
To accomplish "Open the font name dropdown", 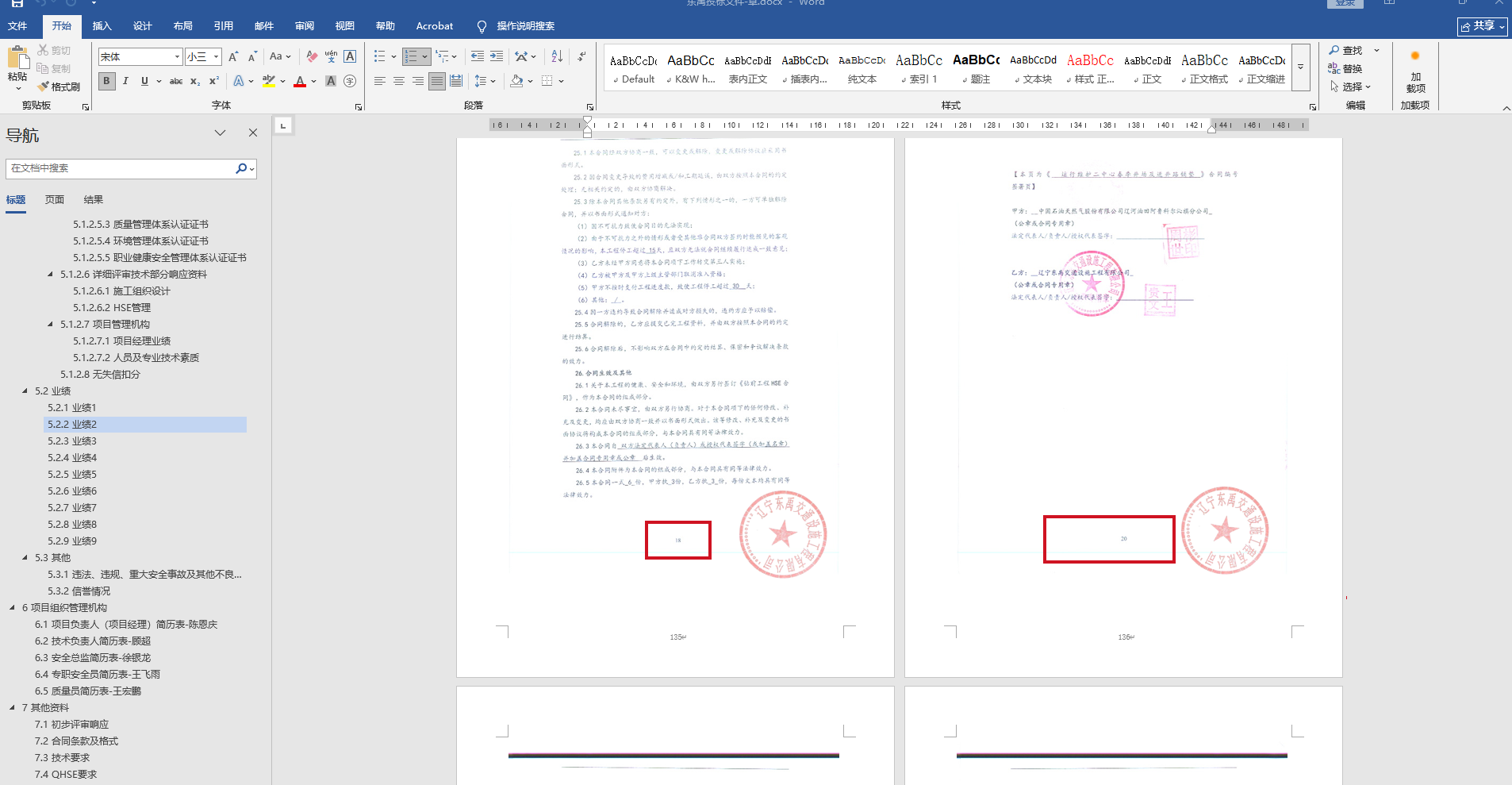I will [177, 57].
